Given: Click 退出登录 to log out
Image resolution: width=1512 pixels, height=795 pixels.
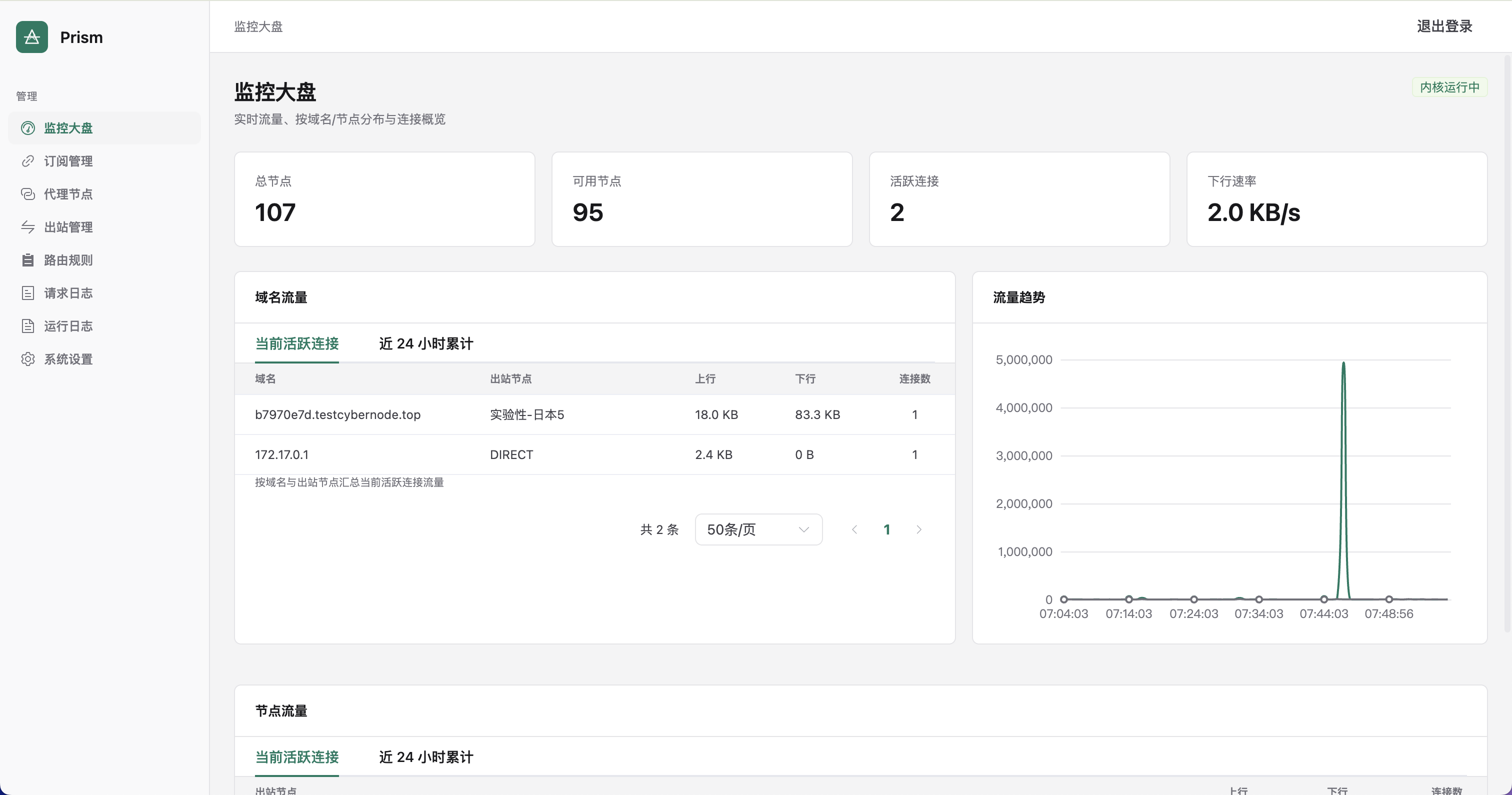Looking at the screenshot, I should tap(1444, 26).
